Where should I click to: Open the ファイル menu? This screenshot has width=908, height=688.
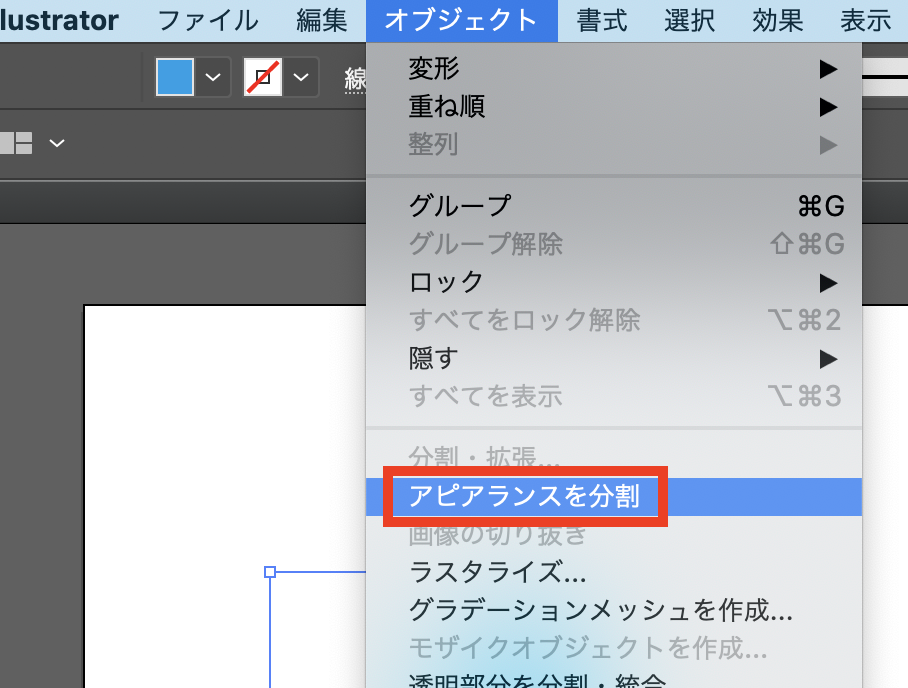pyautogui.click(x=208, y=20)
